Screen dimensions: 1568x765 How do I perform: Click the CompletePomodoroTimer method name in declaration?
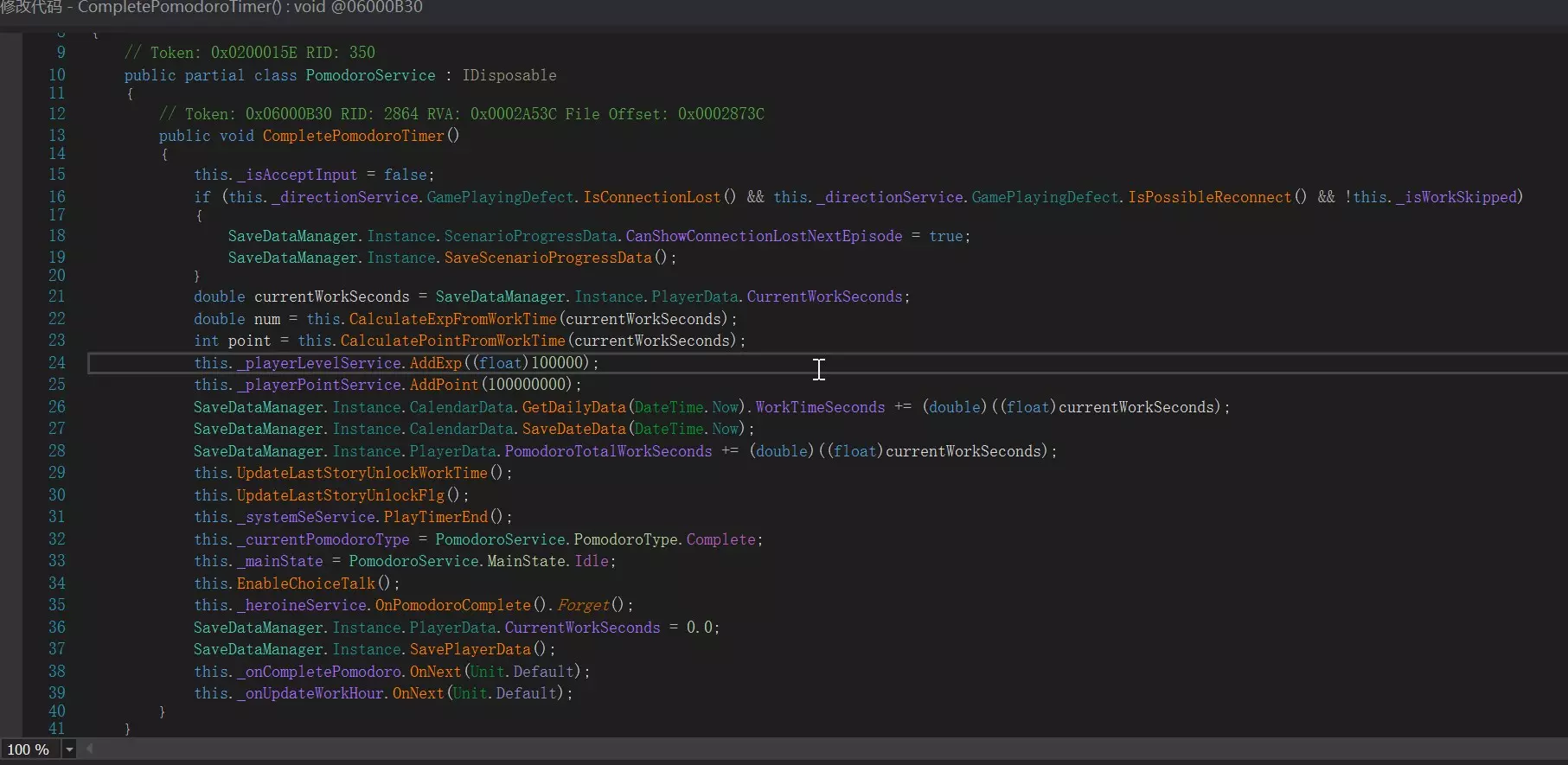[x=353, y=136]
